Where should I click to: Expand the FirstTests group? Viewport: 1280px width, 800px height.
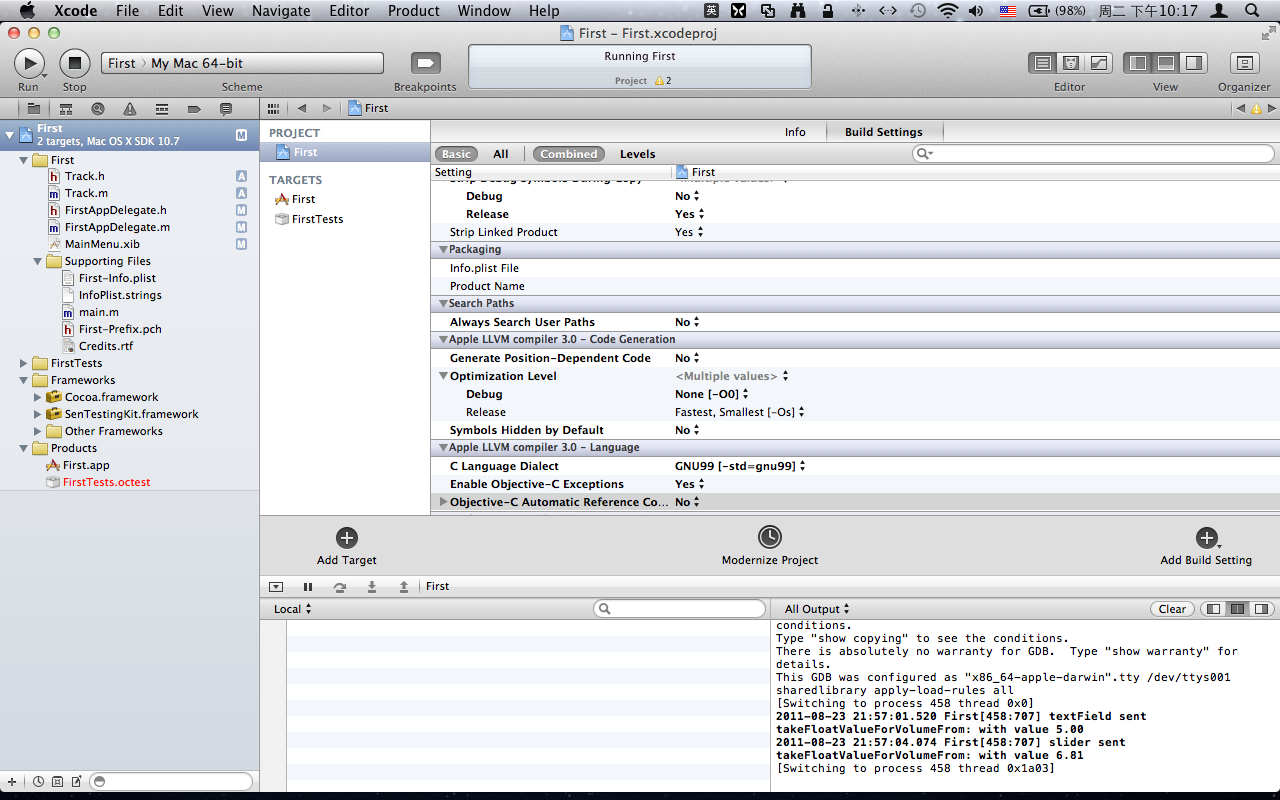coord(25,364)
